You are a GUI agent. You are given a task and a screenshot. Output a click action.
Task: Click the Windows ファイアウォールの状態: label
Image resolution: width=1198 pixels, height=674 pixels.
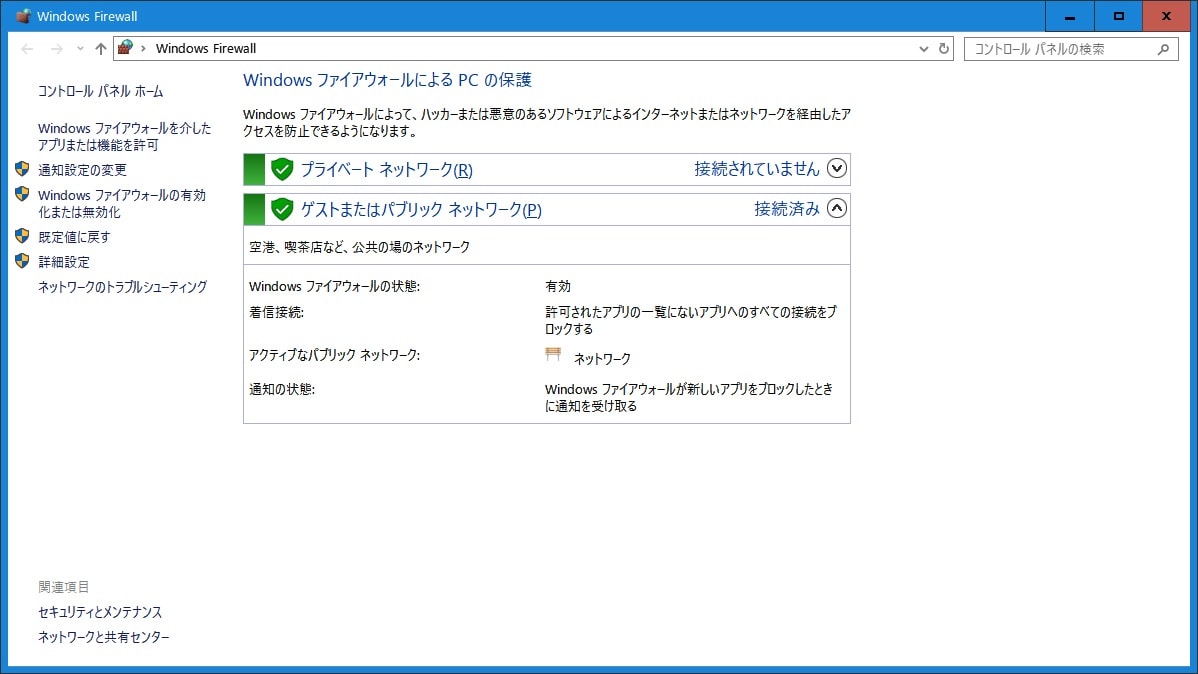335,287
